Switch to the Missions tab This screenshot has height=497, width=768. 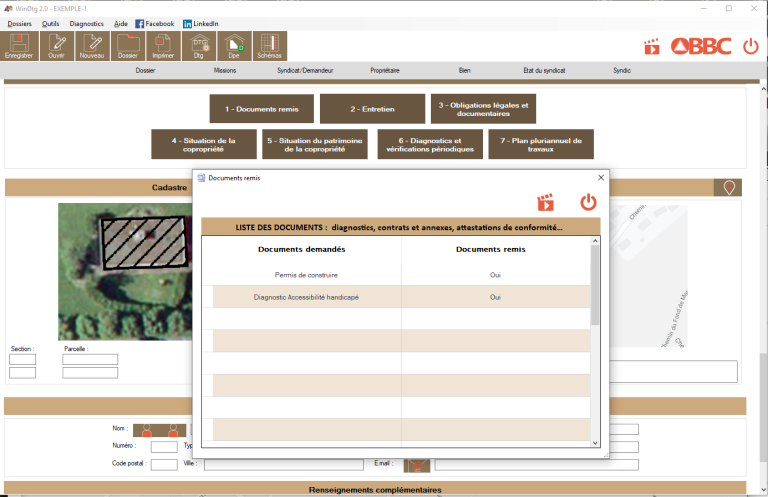(225, 71)
